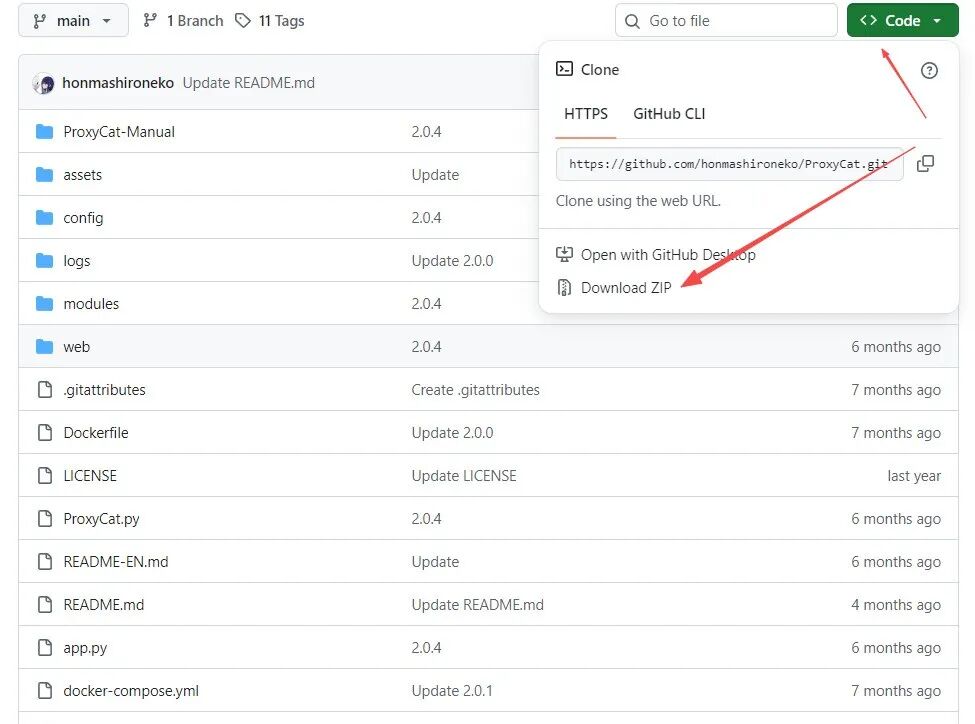The width and height of the screenshot is (975, 724).
Task: Open the README.md file
Action: point(104,605)
